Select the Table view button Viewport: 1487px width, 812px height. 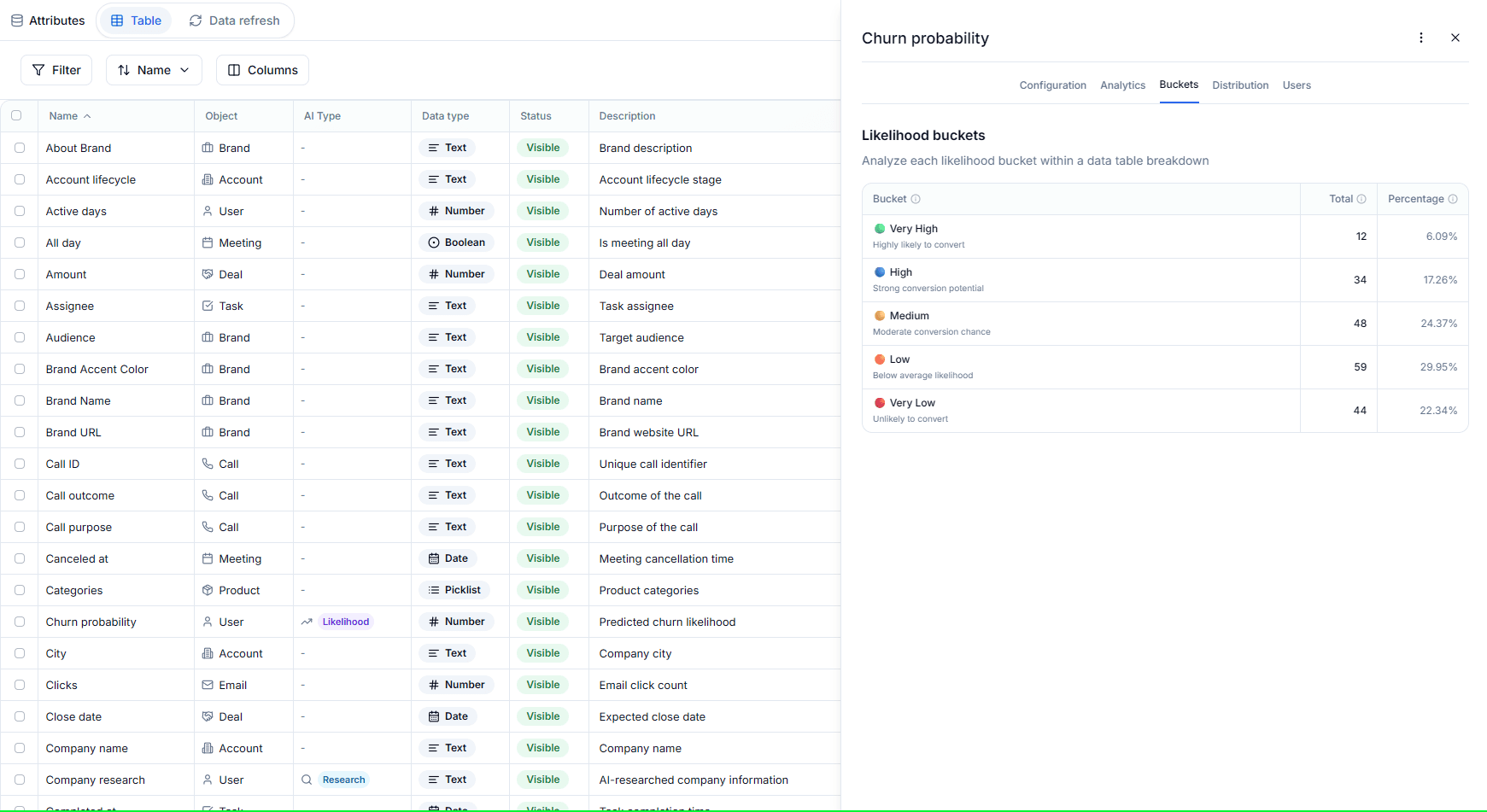[x=135, y=20]
